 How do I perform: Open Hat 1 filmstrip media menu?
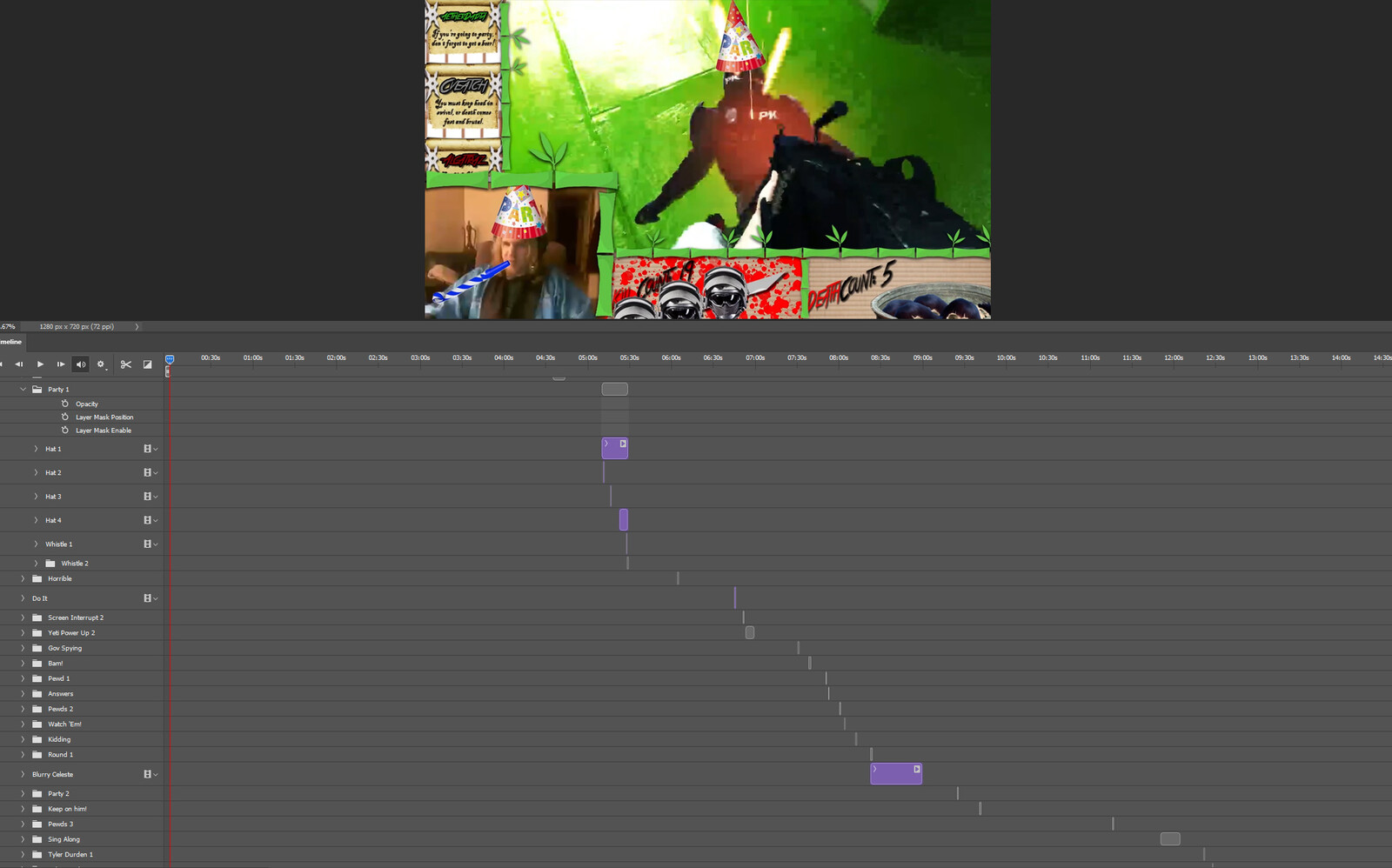(150, 449)
